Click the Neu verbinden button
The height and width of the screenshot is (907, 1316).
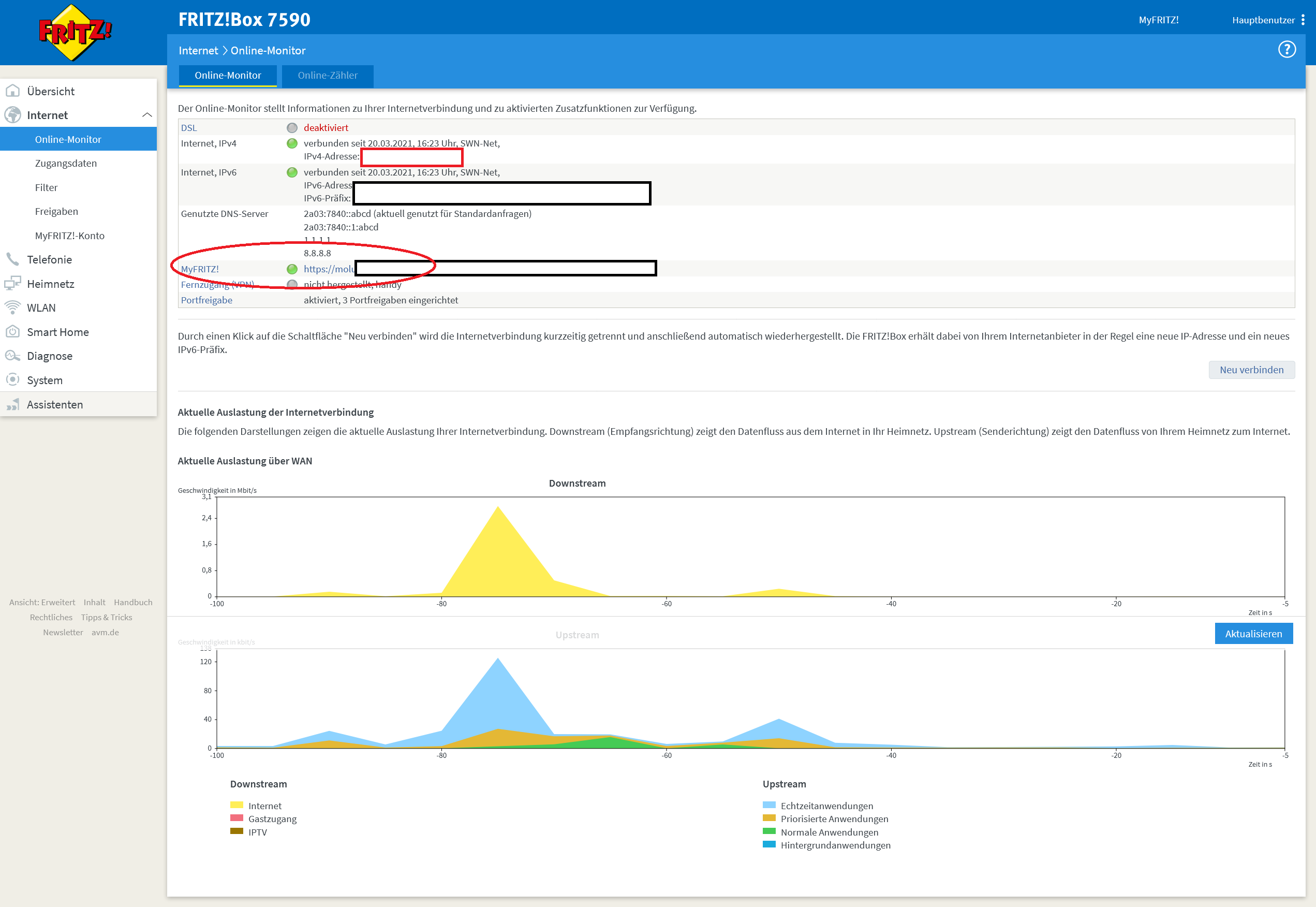tap(1251, 370)
